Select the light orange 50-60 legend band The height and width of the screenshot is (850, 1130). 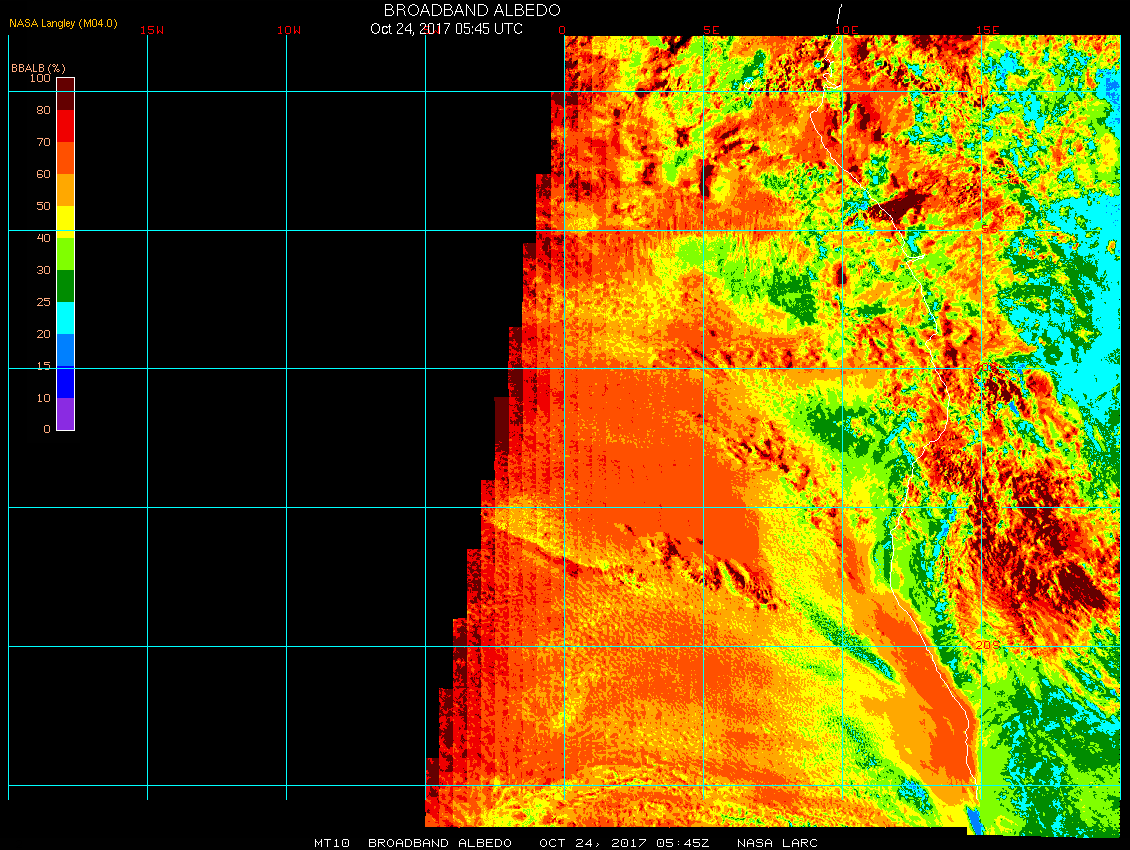[x=66, y=190]
